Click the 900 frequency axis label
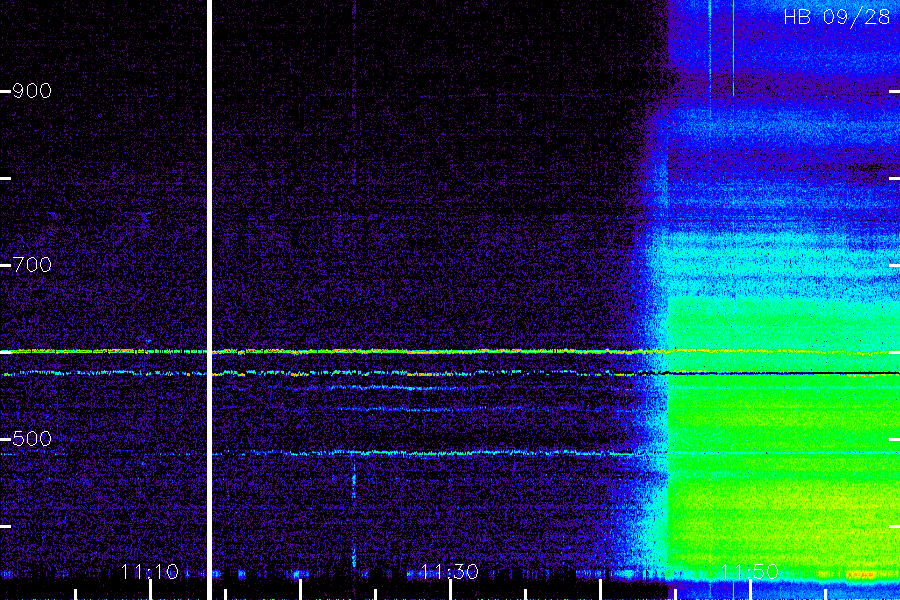 pos(32,91)
